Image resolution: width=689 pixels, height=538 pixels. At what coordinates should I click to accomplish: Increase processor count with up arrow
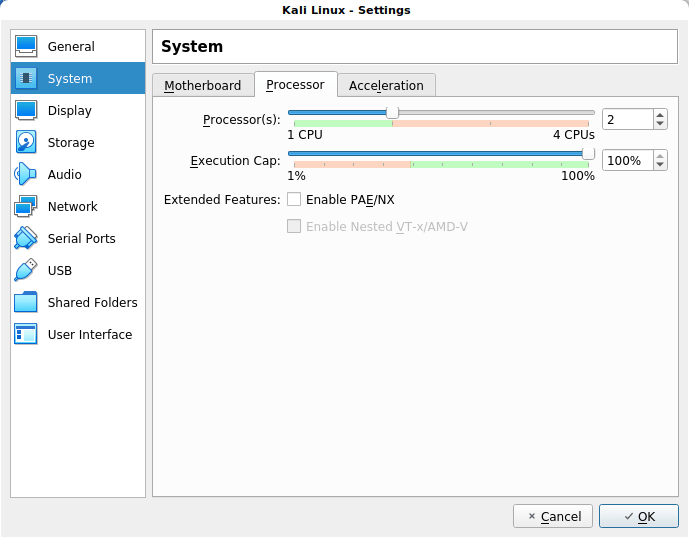coord(660,115)
